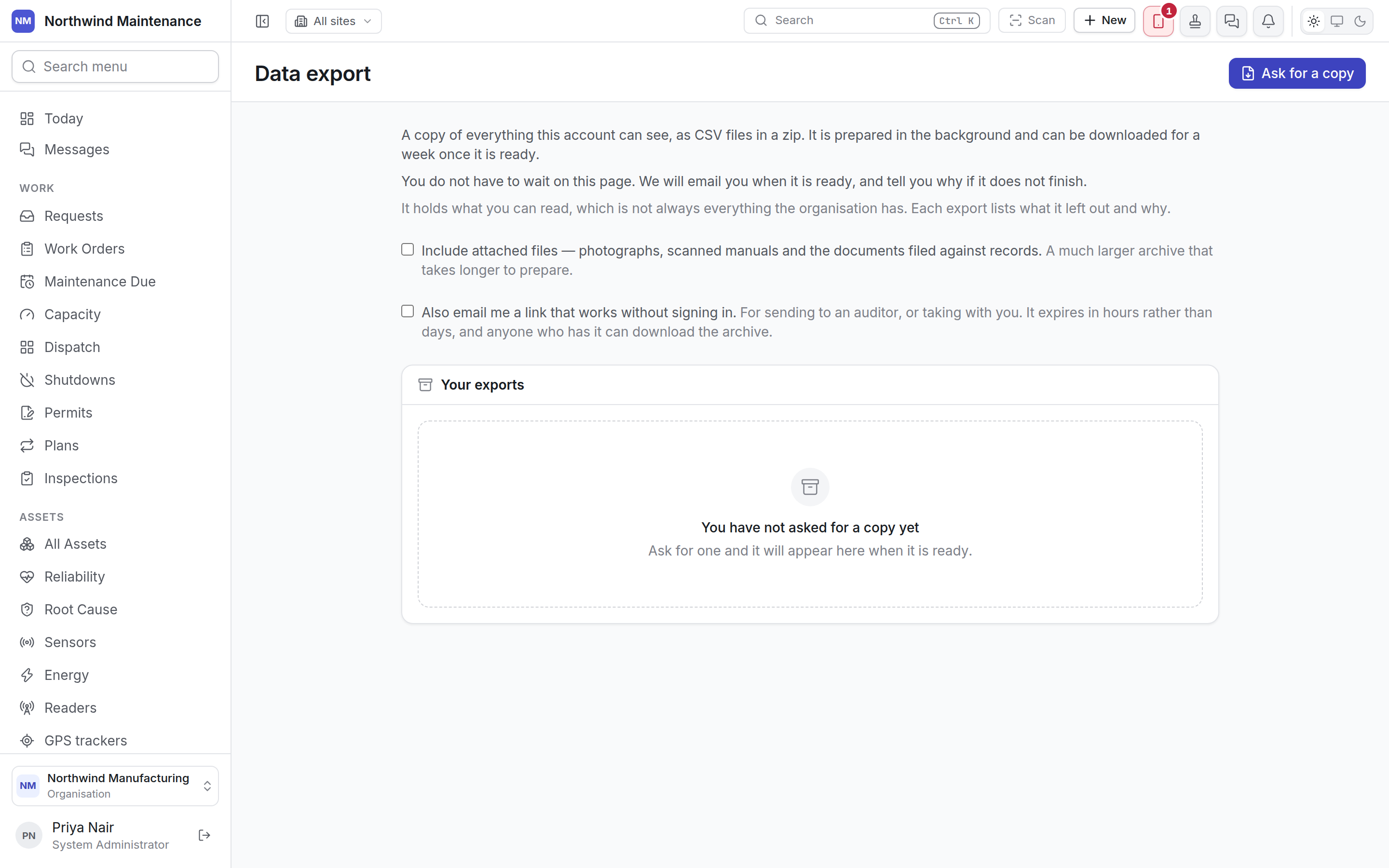Focus the global Search field

(867, 21)
